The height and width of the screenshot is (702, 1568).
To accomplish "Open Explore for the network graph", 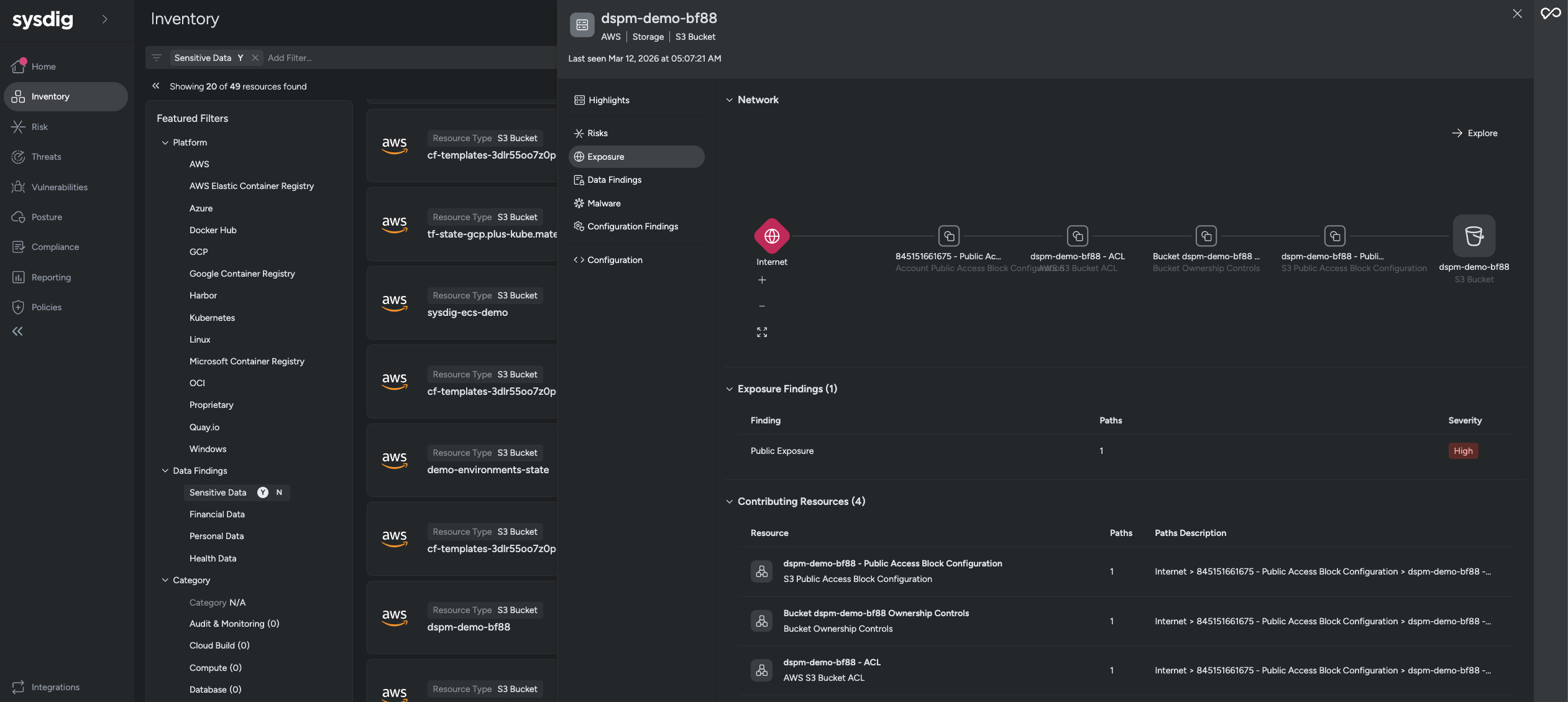I will click(1475, 132).
